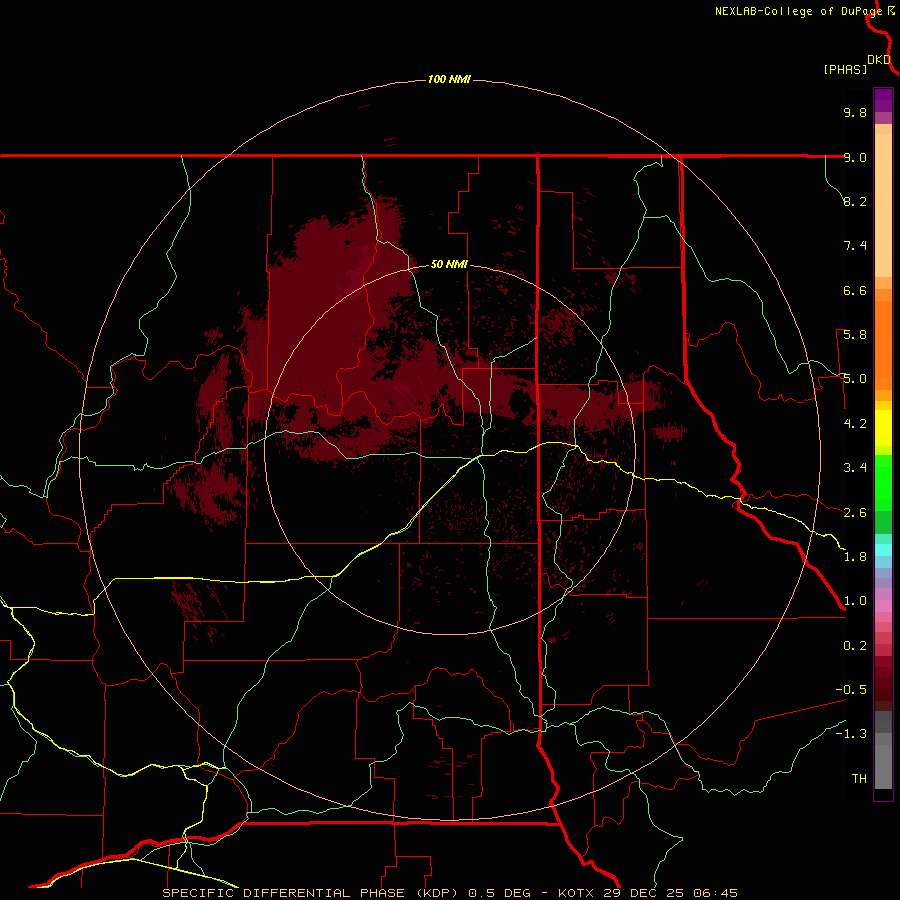Click the 8.2 scale value

855,201
